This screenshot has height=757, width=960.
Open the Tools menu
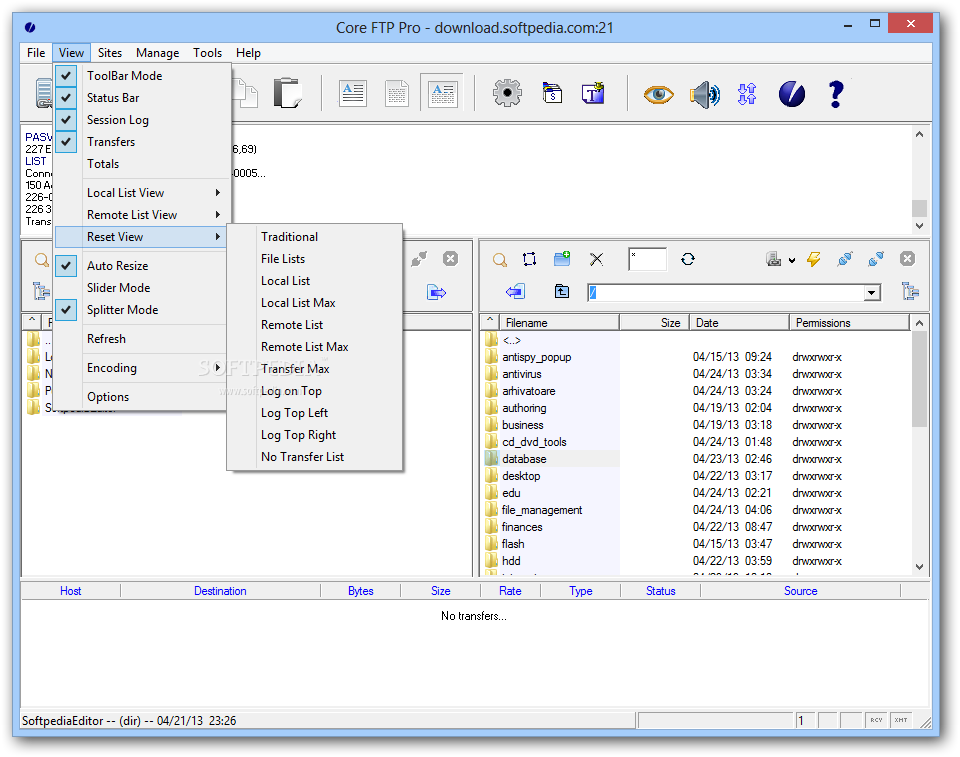pos(208,53)
